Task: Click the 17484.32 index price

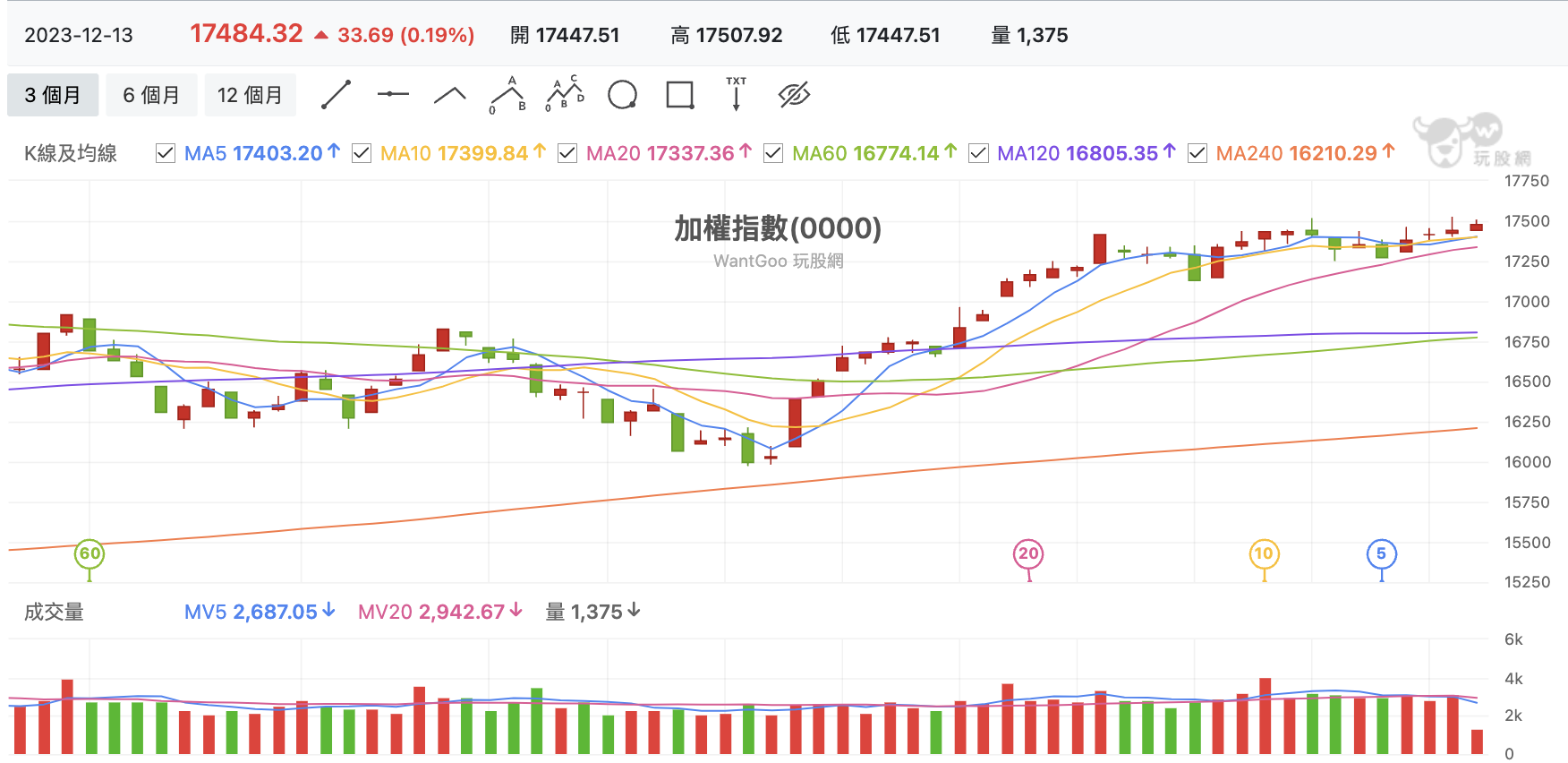Action: 246,33
